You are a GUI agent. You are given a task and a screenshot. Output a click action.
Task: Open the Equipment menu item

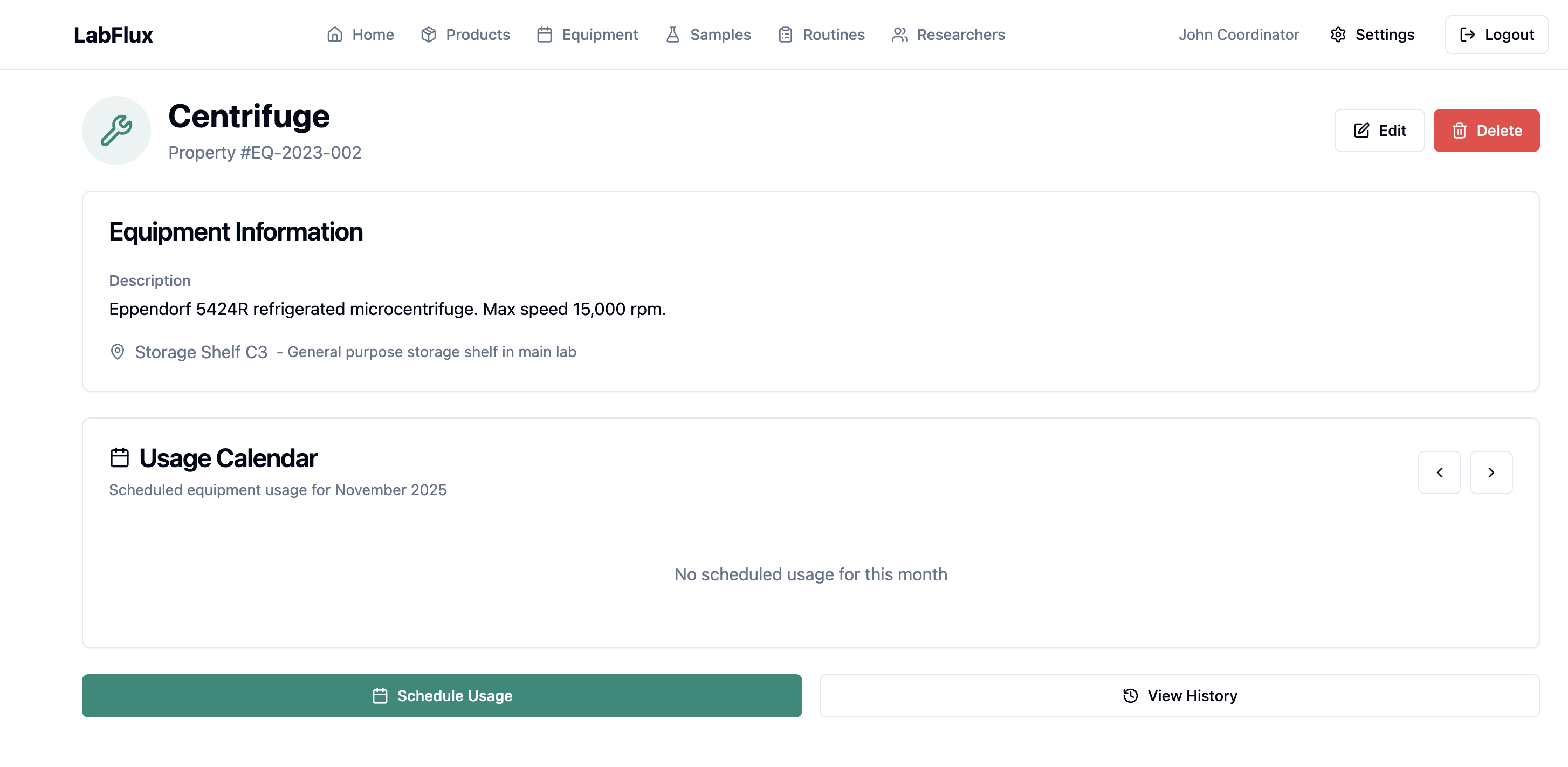587,35
